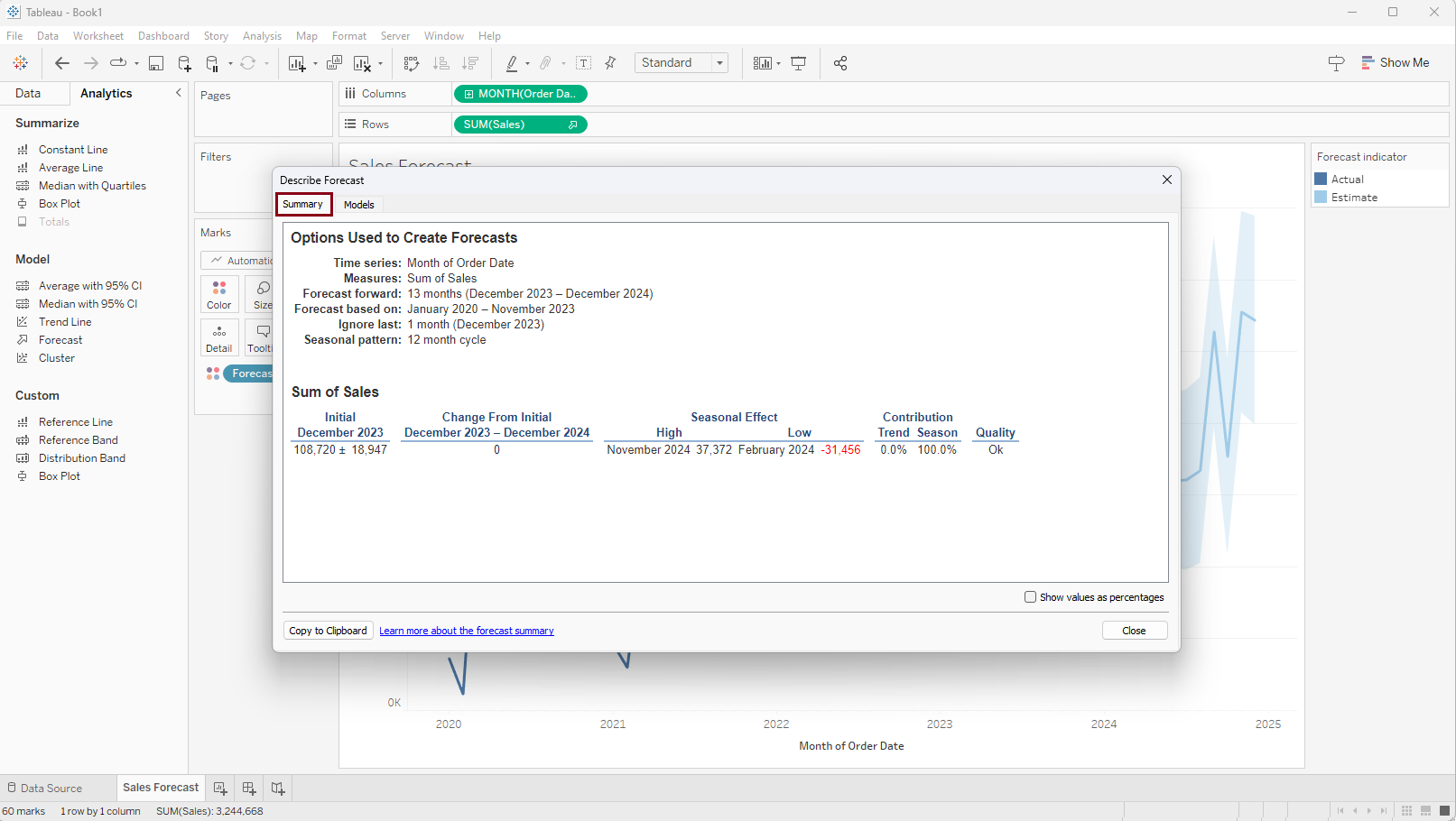
Task: Open the forecast summary help link
Action: [x=466, y=631]
